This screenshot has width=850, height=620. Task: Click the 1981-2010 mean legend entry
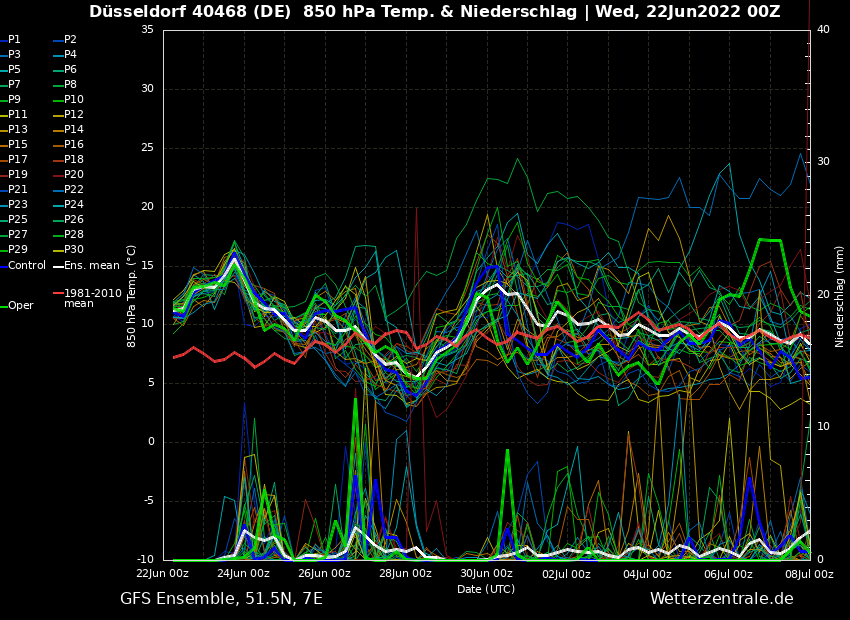92,299
